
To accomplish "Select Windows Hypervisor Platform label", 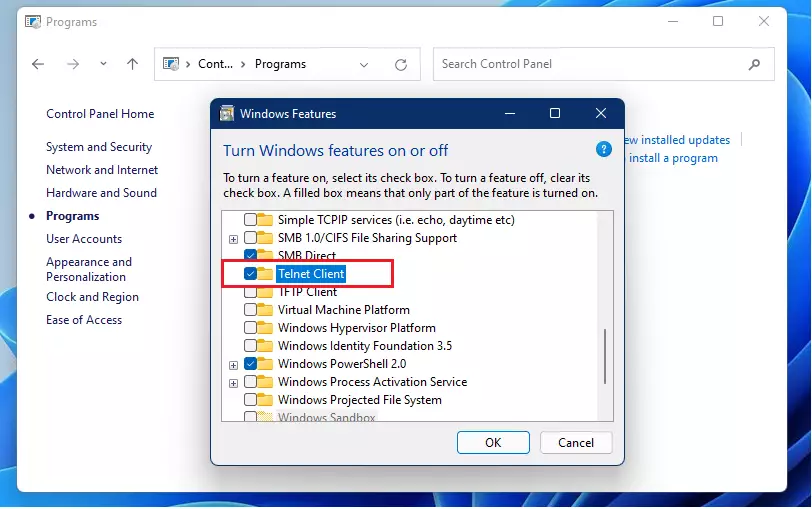I will click(357, 328).
